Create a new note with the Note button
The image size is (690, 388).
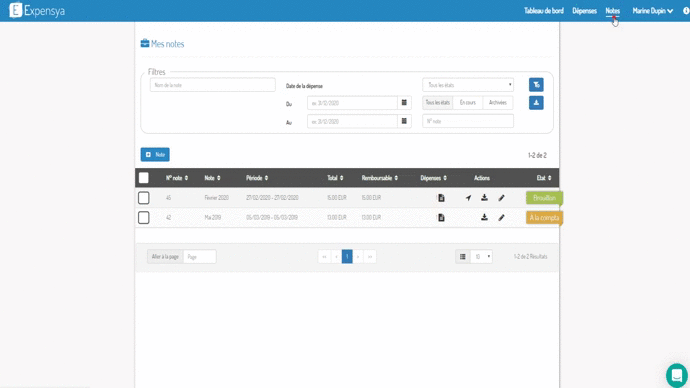(155, 154)
